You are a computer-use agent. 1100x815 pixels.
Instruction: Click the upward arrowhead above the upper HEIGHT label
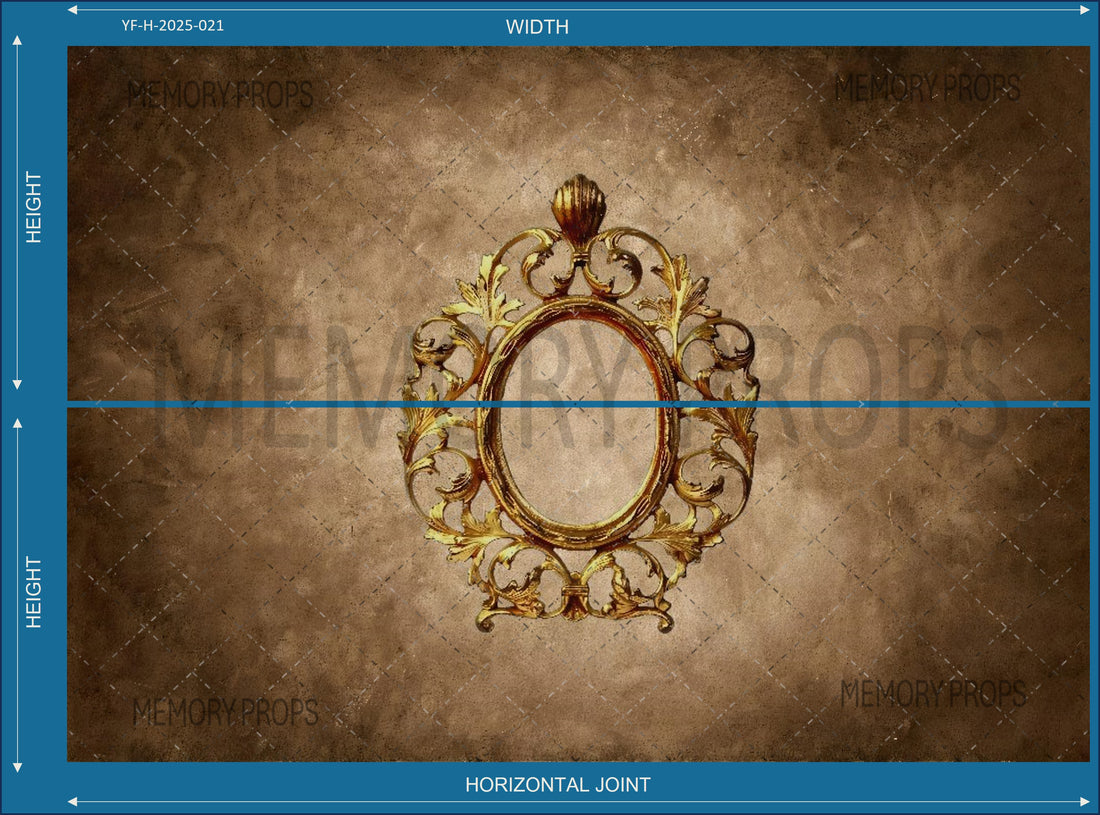[x=17, y=40]
